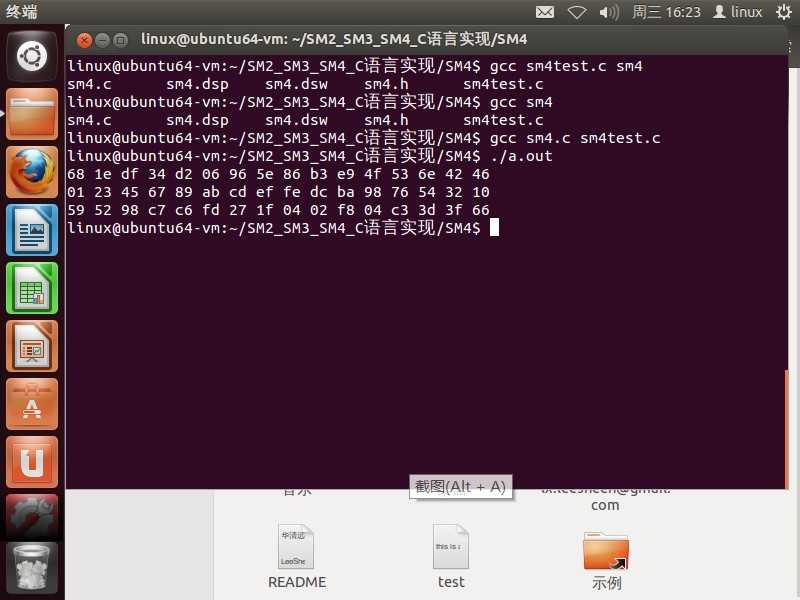Open the clock showing 16:23
Image resolution: width=800 pixels, height=600 pixels.
pyautogui.click(x=666, y=12)
